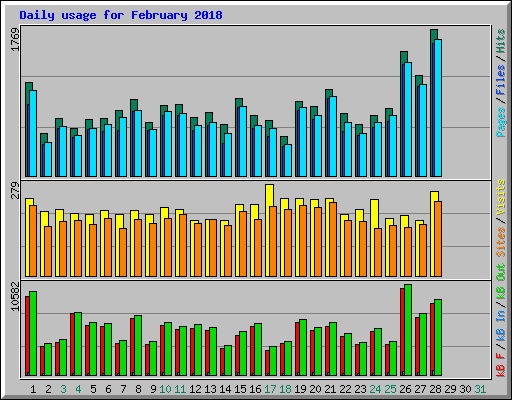512x400 pixels.
Task: Click the green kB Out bar for day 19
Action: (x=303, y=348)
